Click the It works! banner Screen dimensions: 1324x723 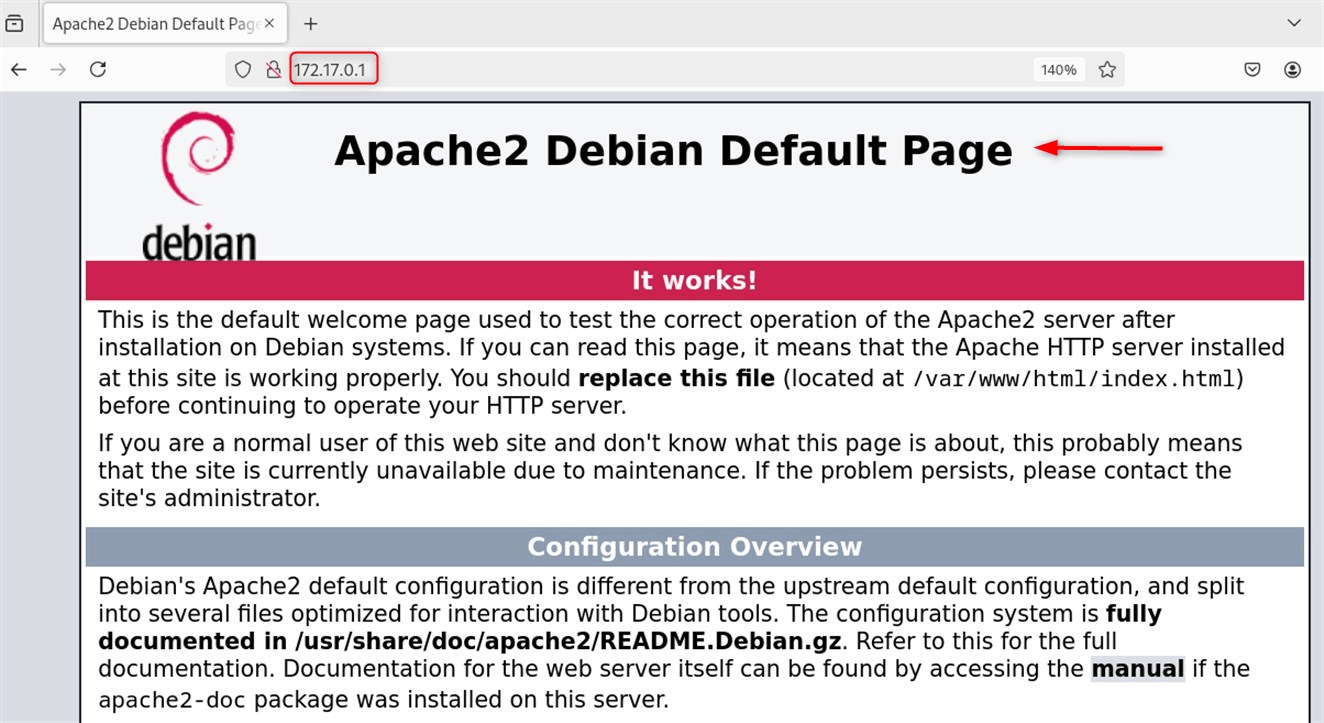click(695, 280)
